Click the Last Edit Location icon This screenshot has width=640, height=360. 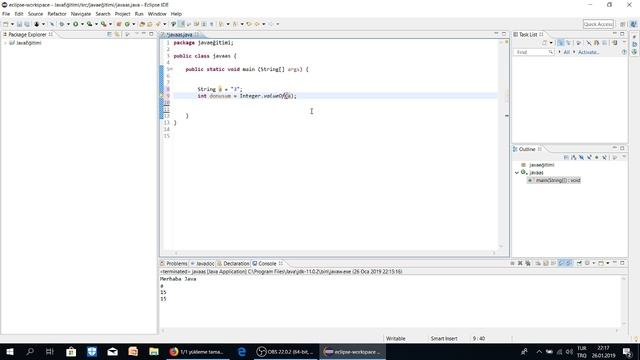249,24
